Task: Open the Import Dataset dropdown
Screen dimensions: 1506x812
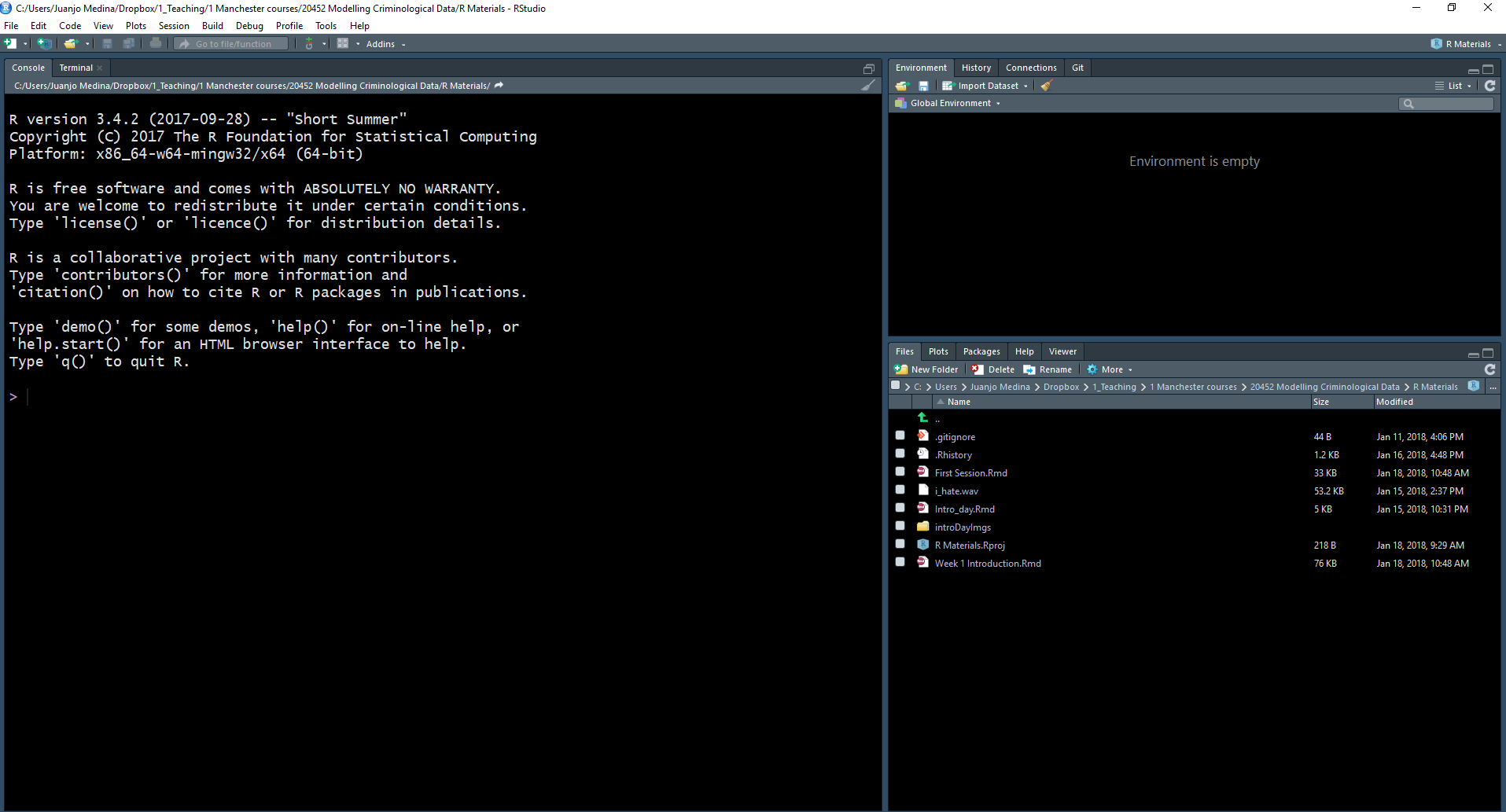Action: [988, 86]
